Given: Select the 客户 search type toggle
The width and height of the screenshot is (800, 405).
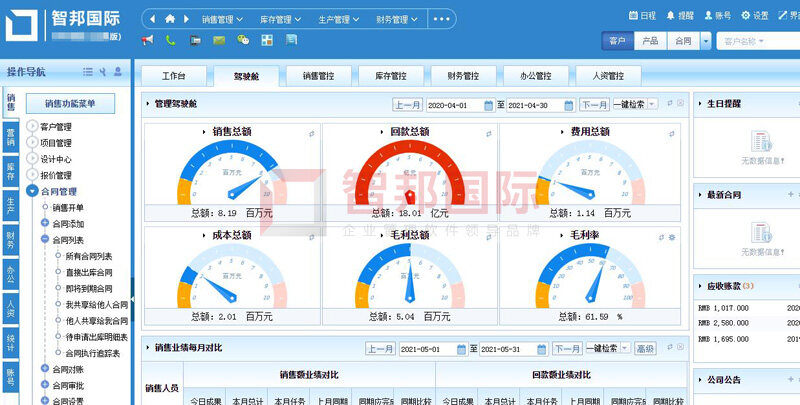Looking at the screenshot, I should (x=617, y=41).
